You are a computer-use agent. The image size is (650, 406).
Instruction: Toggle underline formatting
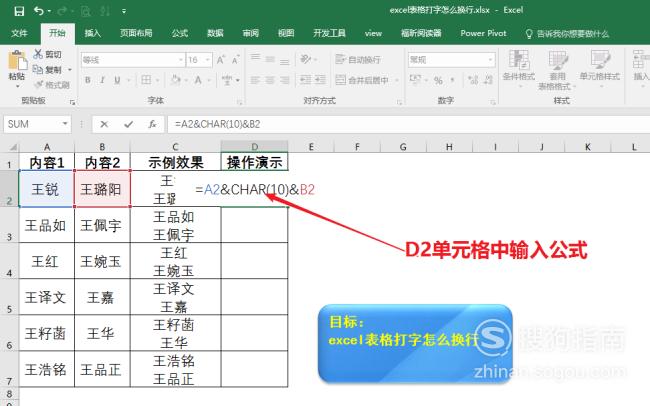[x=117, y=80]
